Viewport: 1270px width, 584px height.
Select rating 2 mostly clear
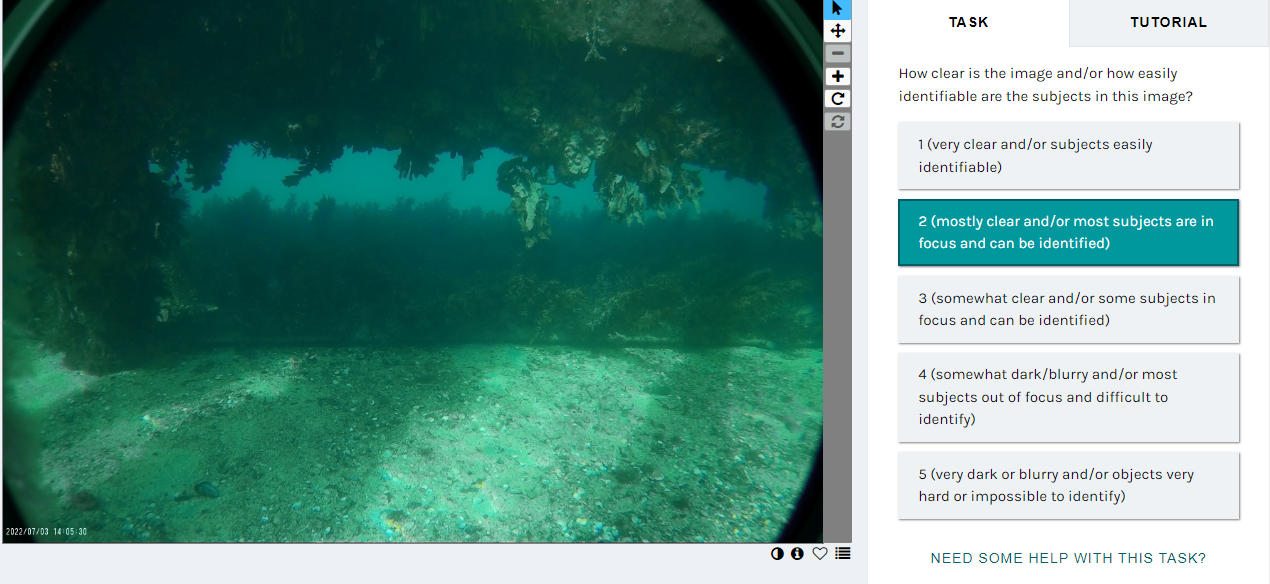click(x=1068, y=232)
